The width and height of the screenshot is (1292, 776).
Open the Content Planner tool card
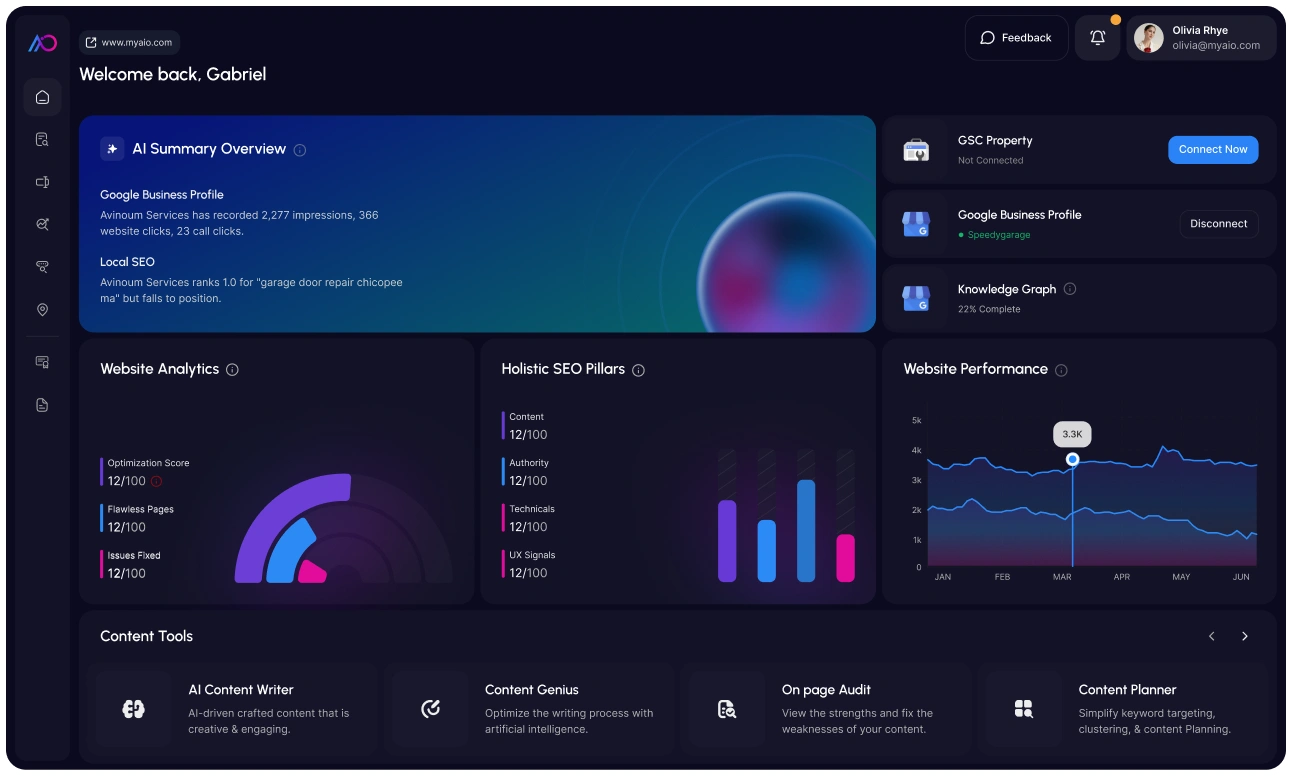1123,709
